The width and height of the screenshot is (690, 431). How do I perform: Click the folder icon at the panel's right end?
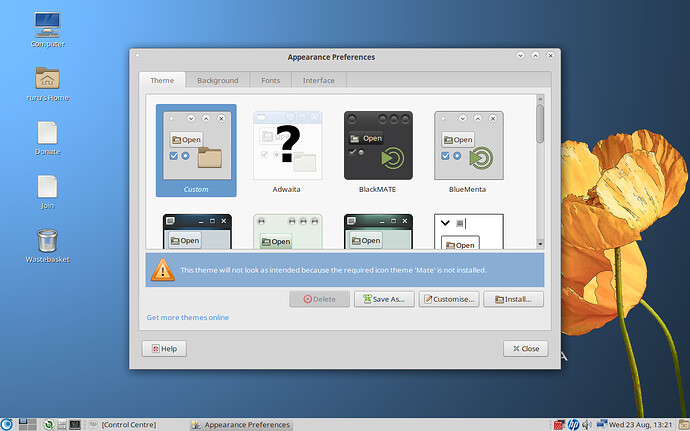[x=684, y=425]
